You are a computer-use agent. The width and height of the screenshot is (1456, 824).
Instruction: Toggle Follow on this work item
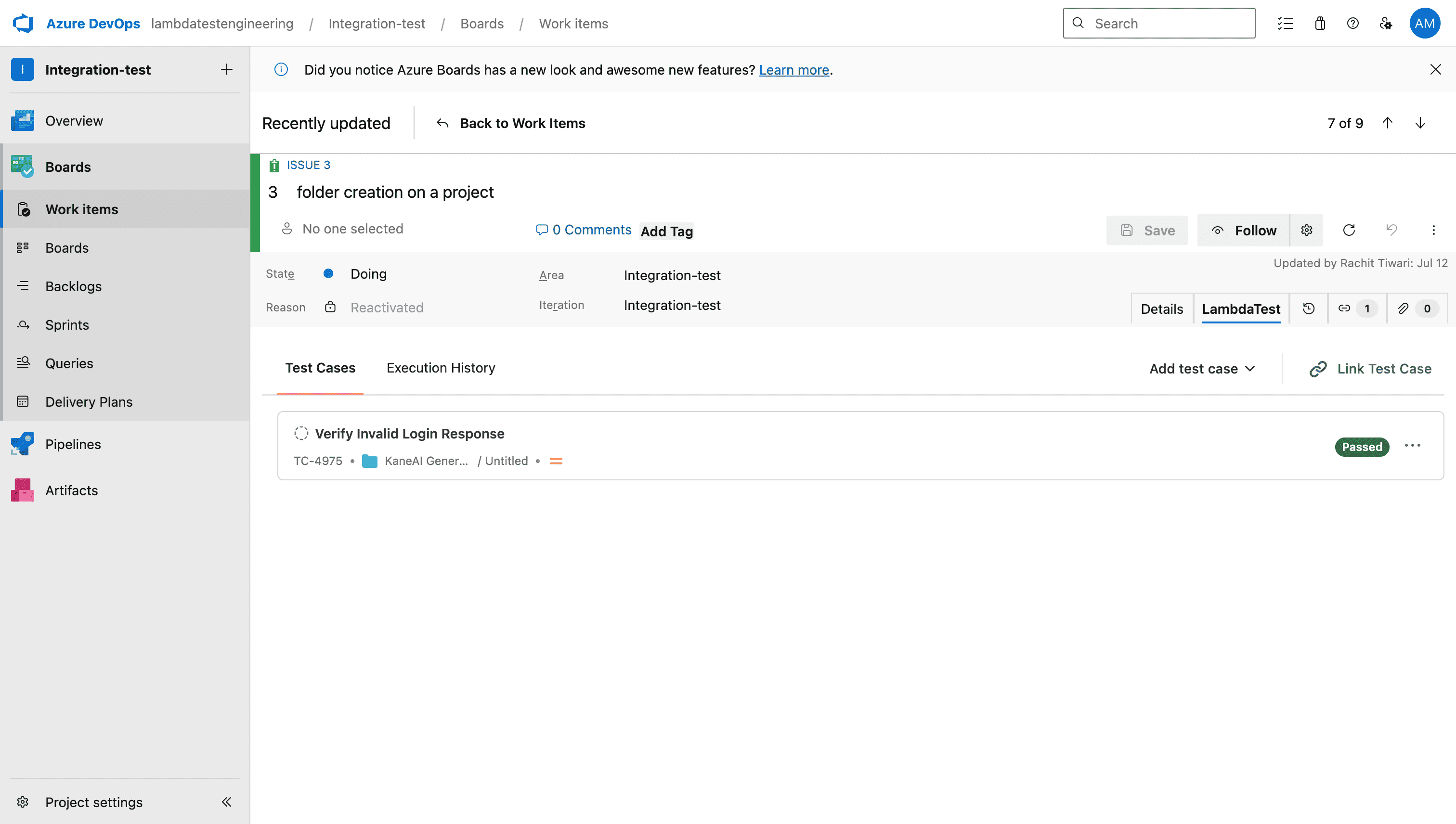tap(1256, 230)
